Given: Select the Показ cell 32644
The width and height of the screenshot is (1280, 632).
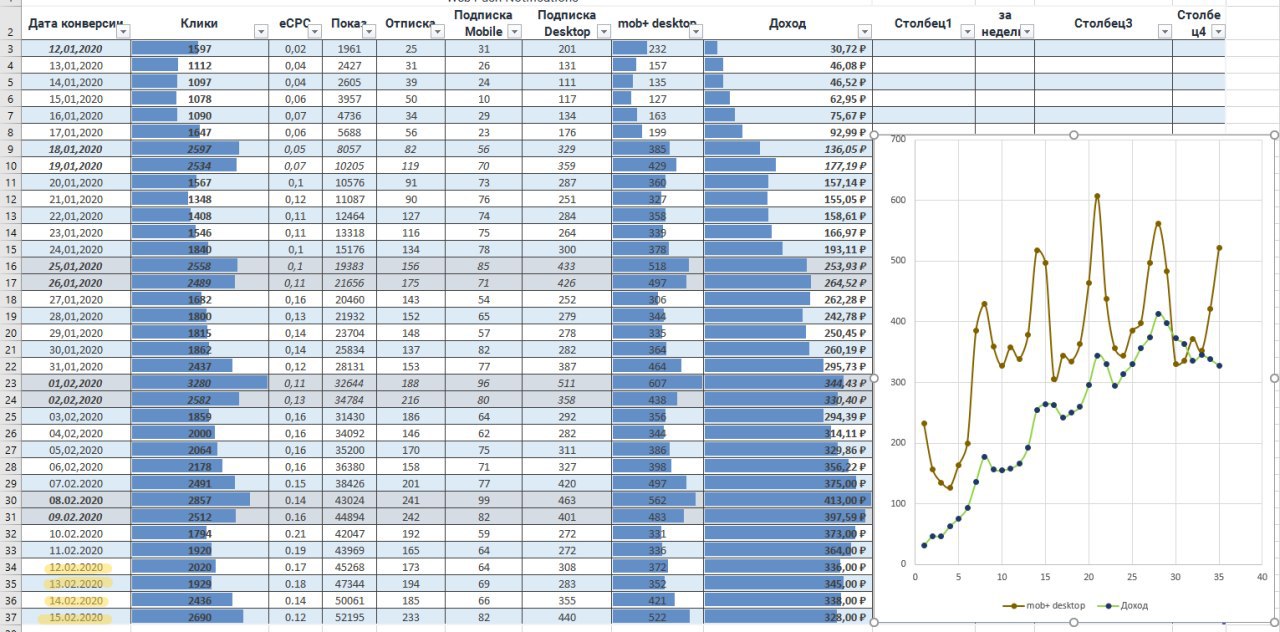Looking at the screenshot, I should (349, 383).
